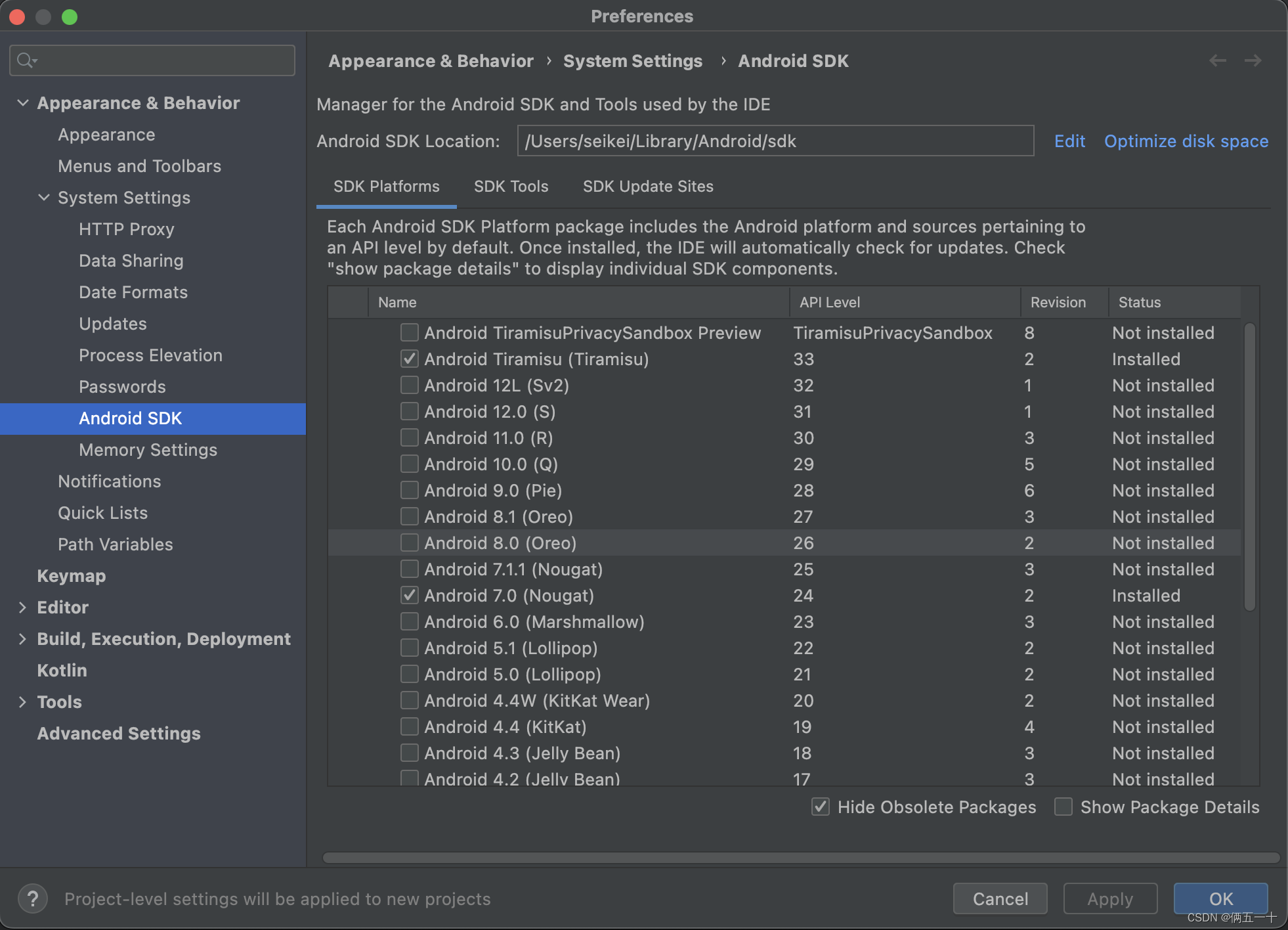Open Updates settings page
This screenshot has width=1288, height=930.
(113, 324)
